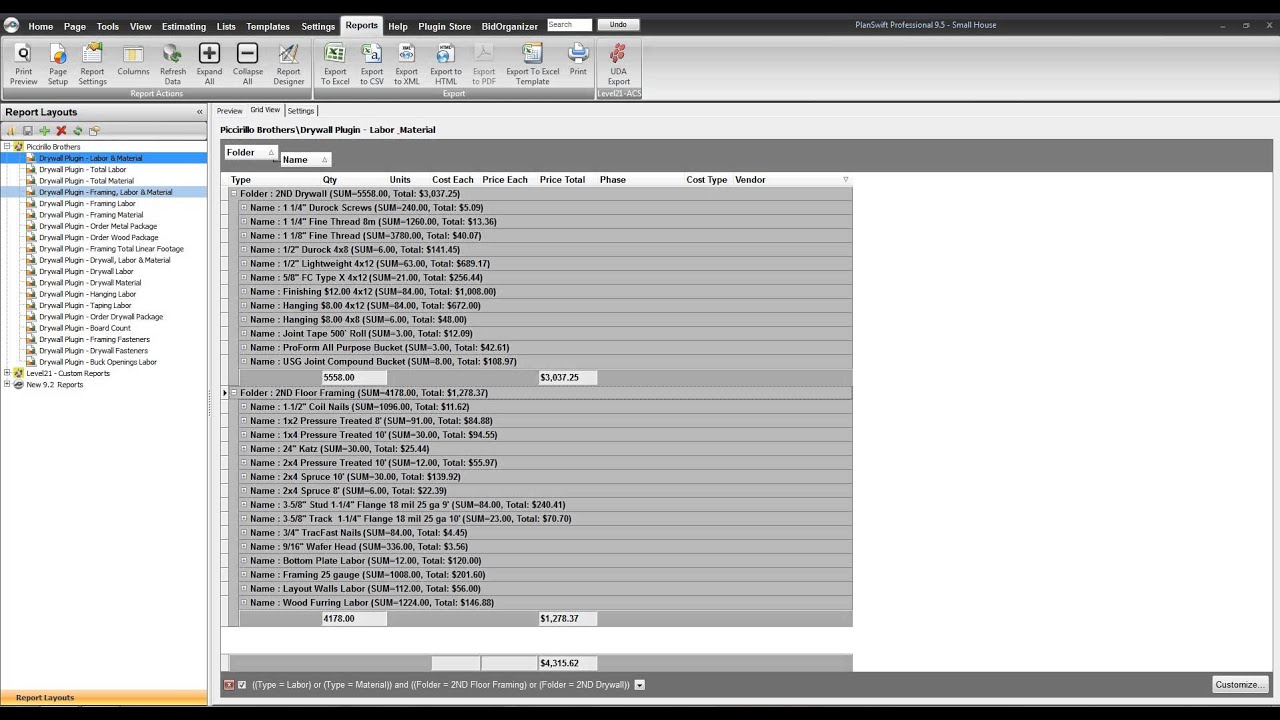Switch to the Preview tab

pyautogui.click(x=229, y=111)
